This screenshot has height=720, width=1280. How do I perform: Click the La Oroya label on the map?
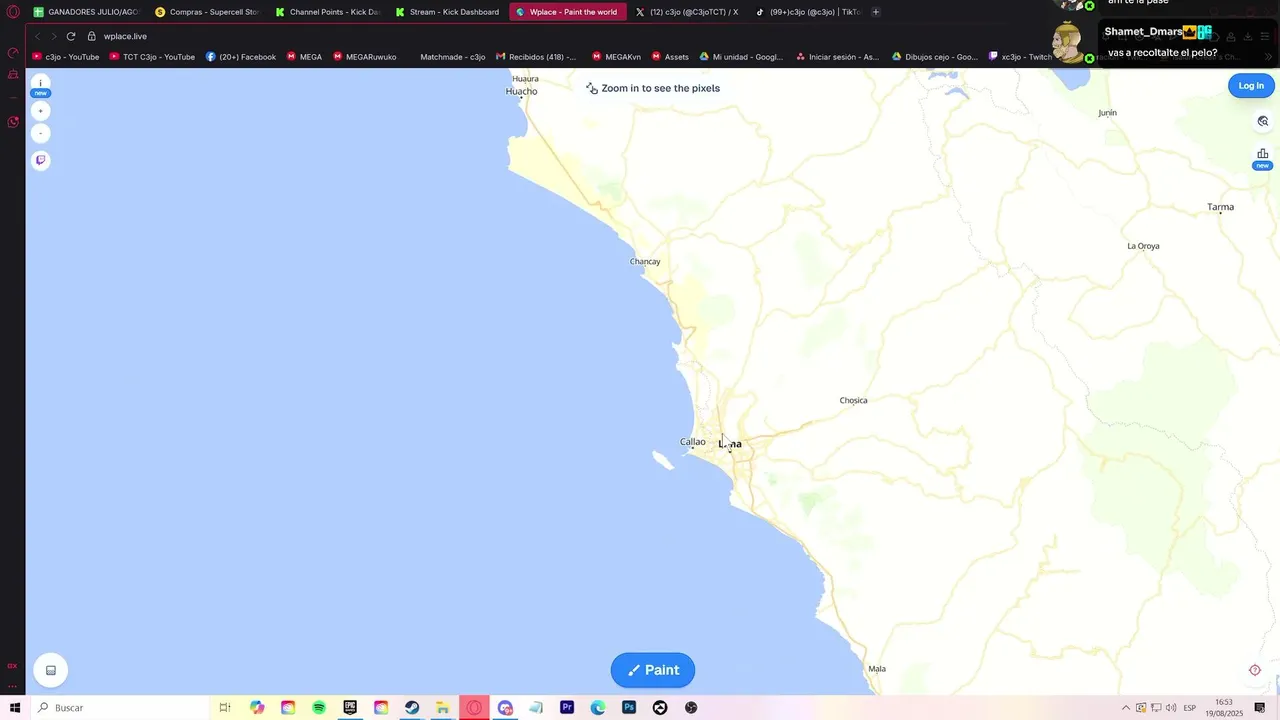point(1143,246)
